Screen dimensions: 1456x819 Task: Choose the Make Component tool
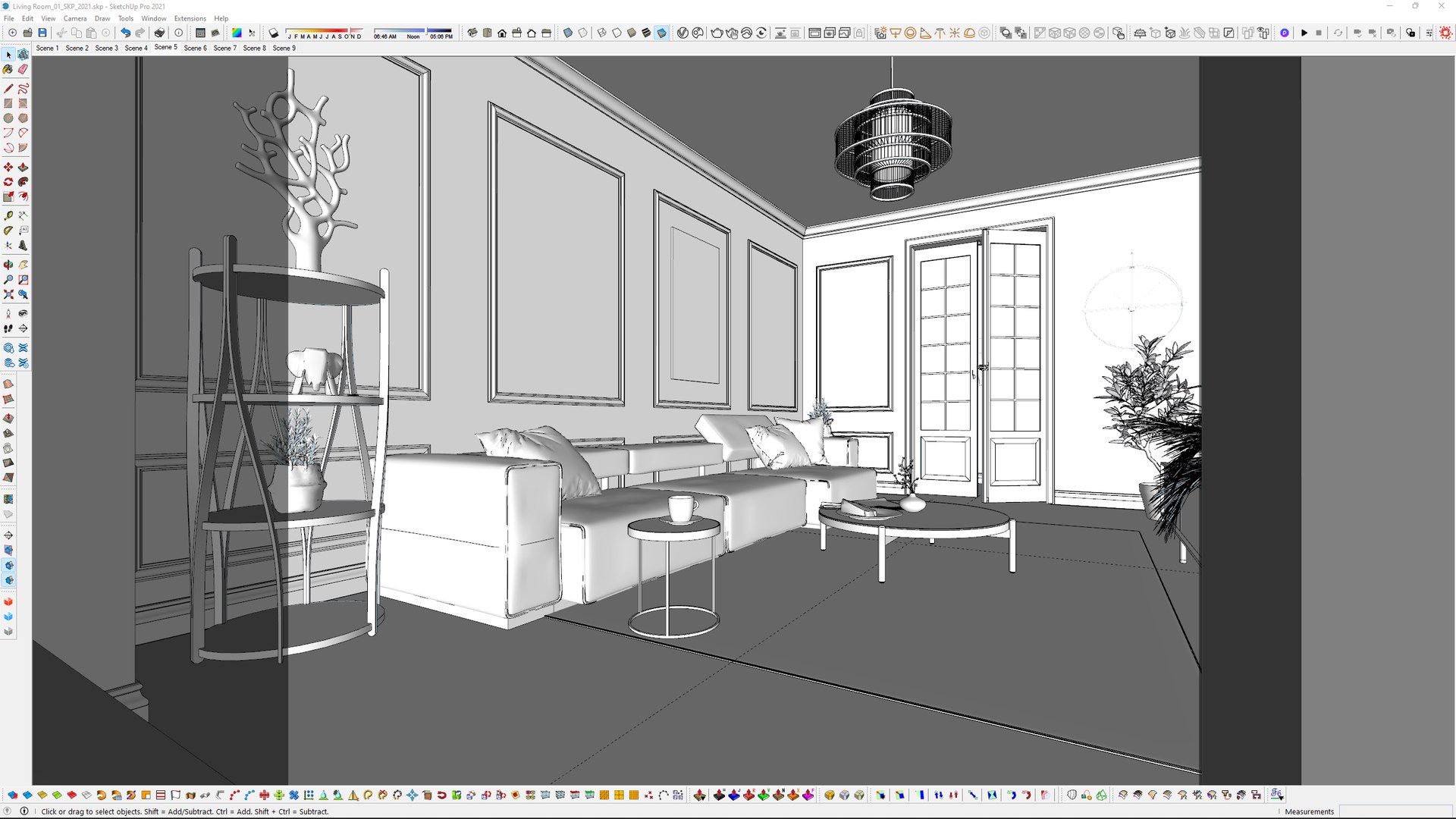click(24, 55)
